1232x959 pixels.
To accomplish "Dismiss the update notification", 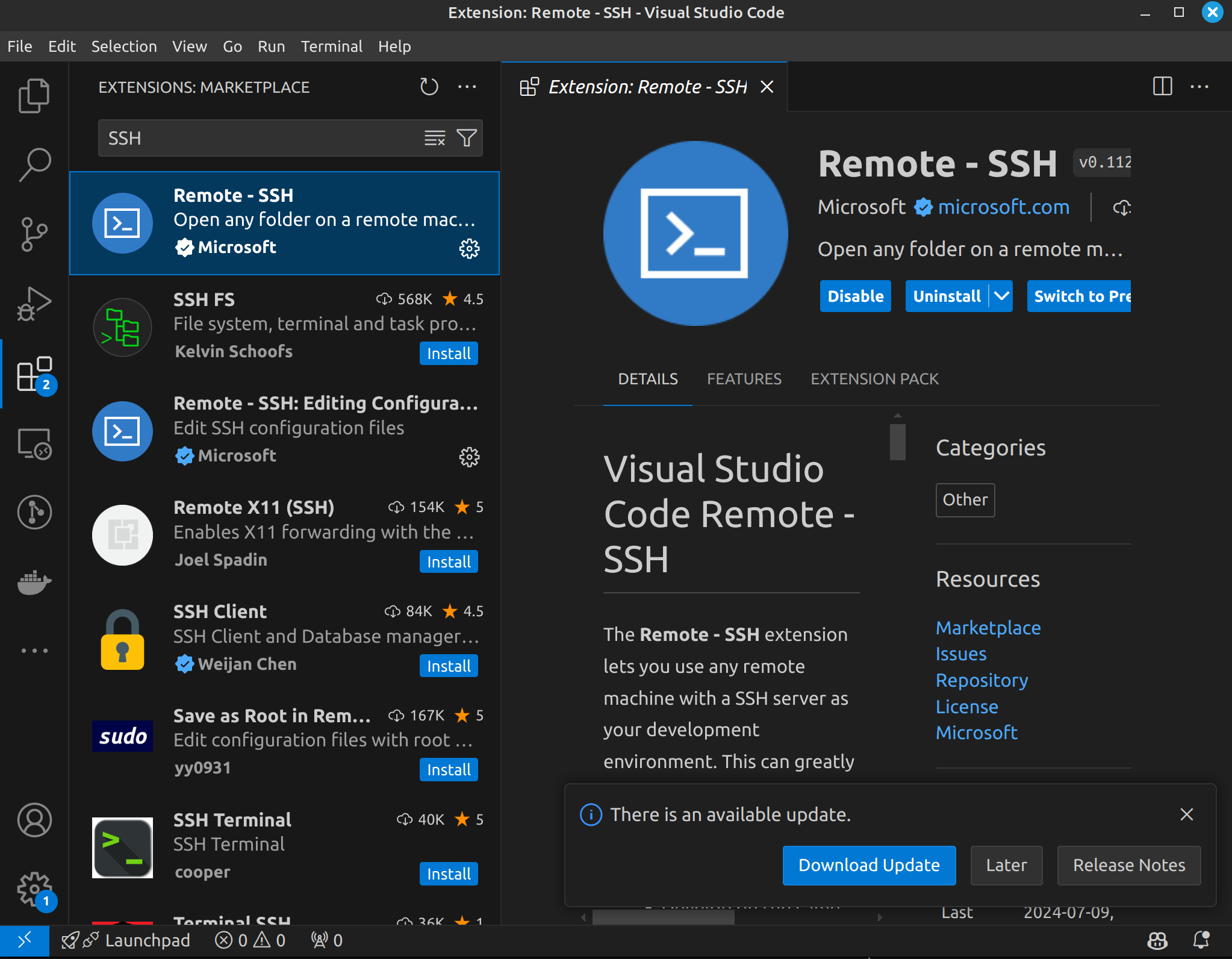I will pos(1186,814).
